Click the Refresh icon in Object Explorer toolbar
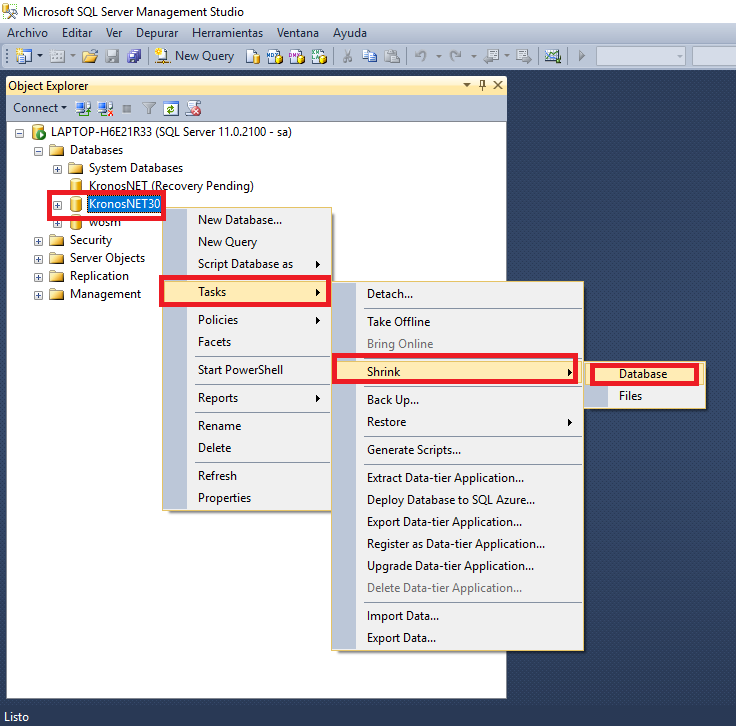Viewport: 736px width, 726px height. tap(171, 108)
